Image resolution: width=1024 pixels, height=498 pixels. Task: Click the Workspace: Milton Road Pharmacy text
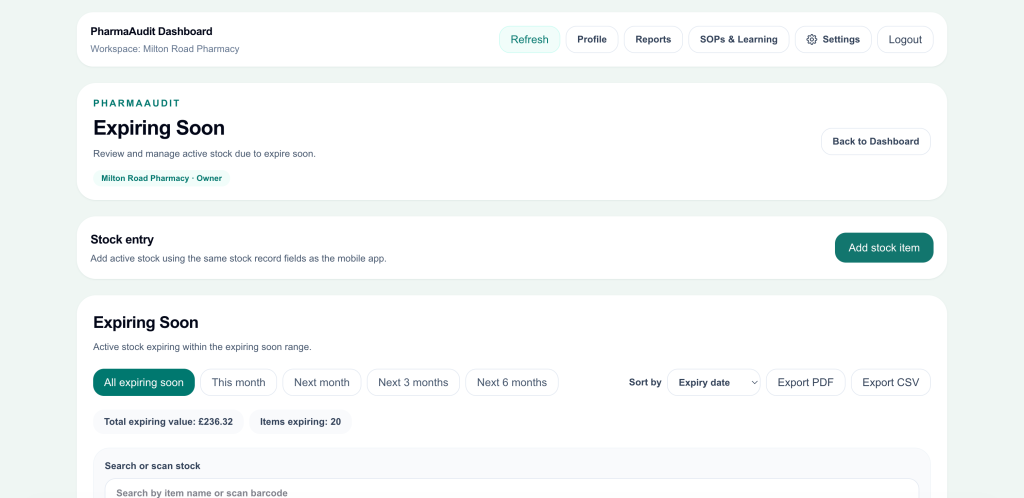coord(165,49)
